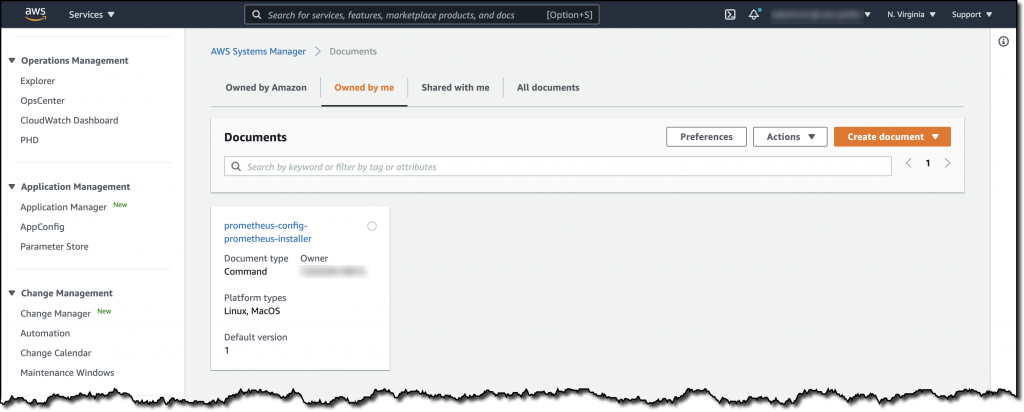This screenshot has width=1024, height=412.
Task: Open Maintenance Windows in sidebar
Action: [x=67, y=373]
